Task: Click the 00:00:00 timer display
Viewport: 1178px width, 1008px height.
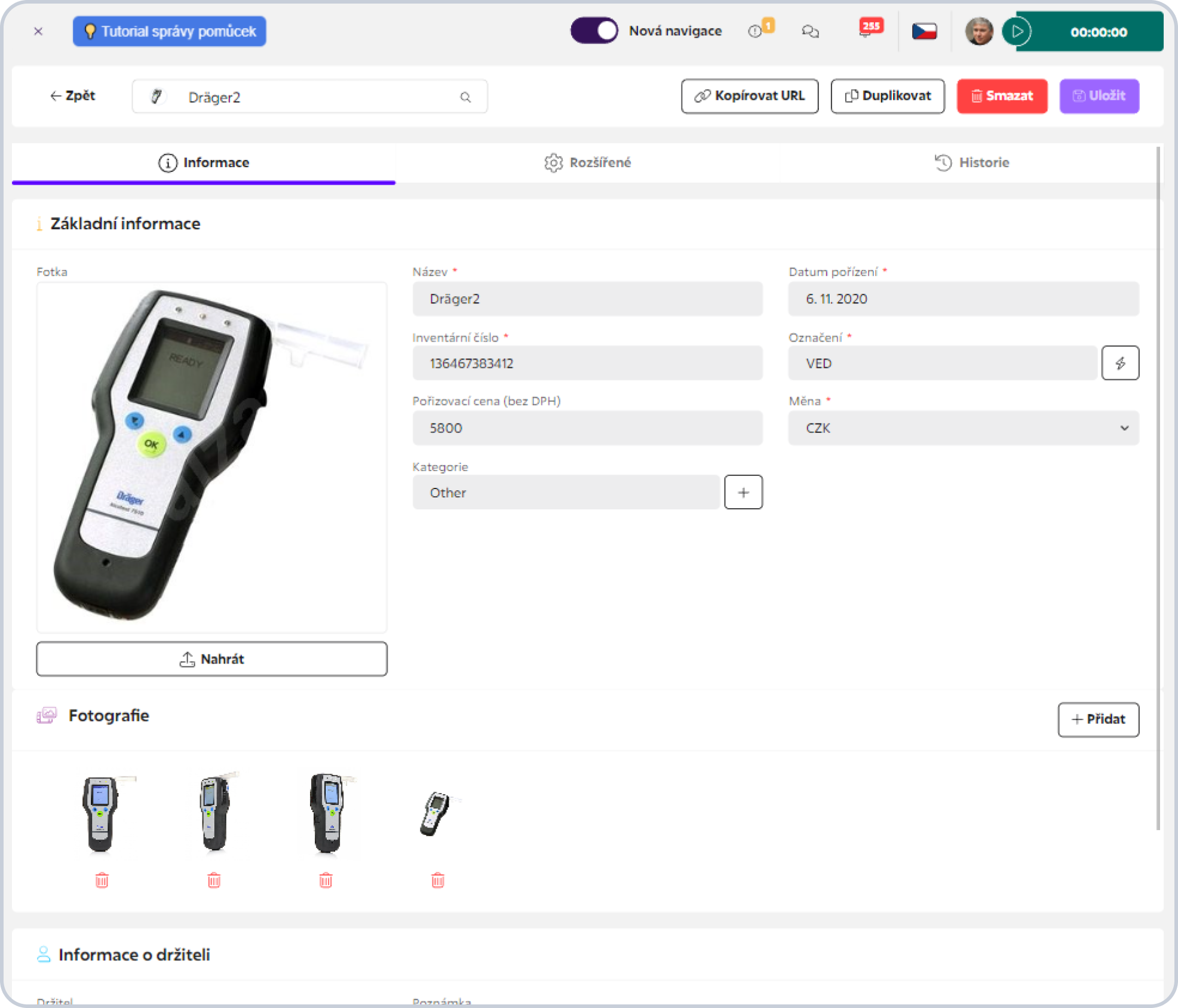Action: (1098, 32)
